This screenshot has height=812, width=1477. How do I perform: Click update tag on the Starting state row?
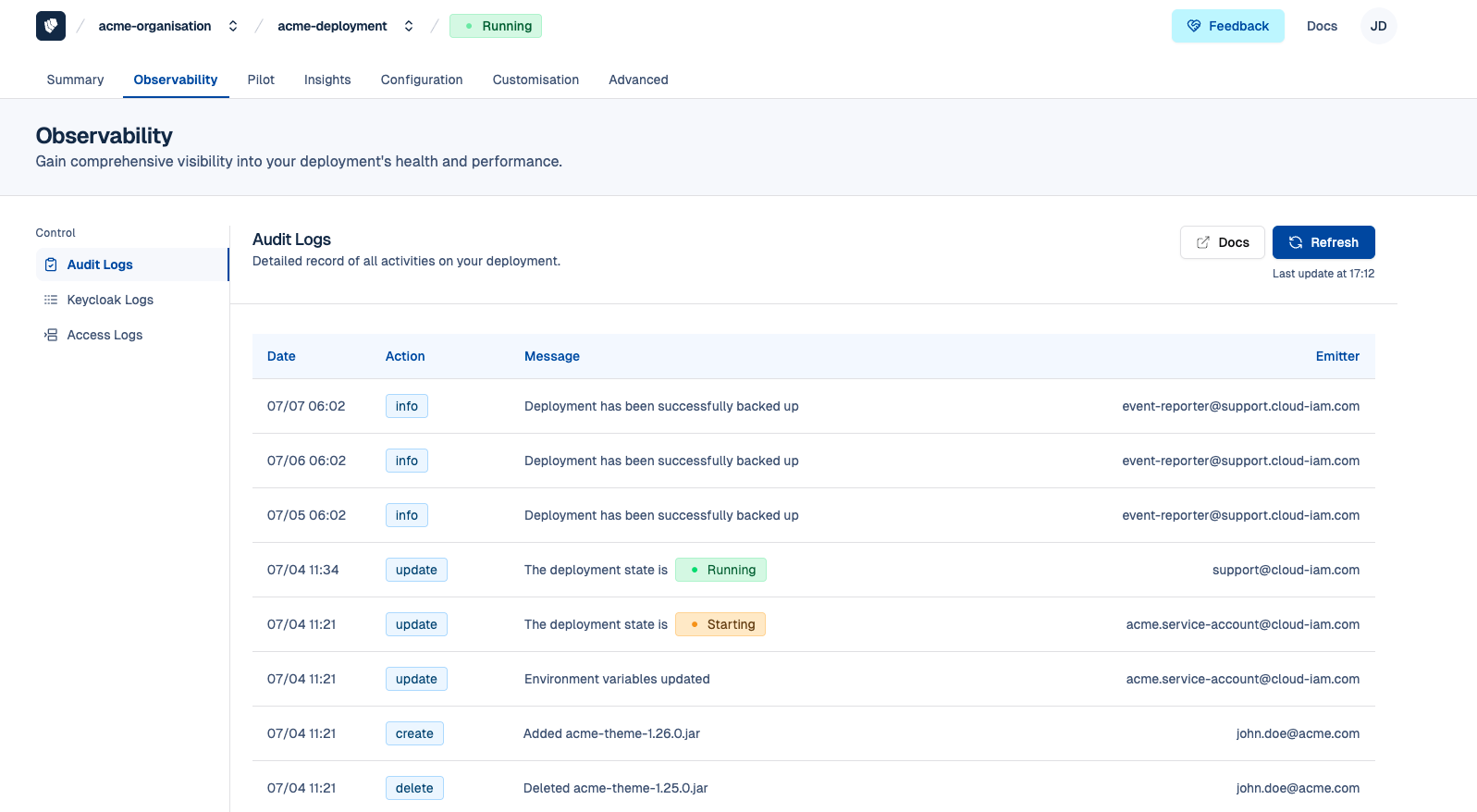[x=416, y=624]
